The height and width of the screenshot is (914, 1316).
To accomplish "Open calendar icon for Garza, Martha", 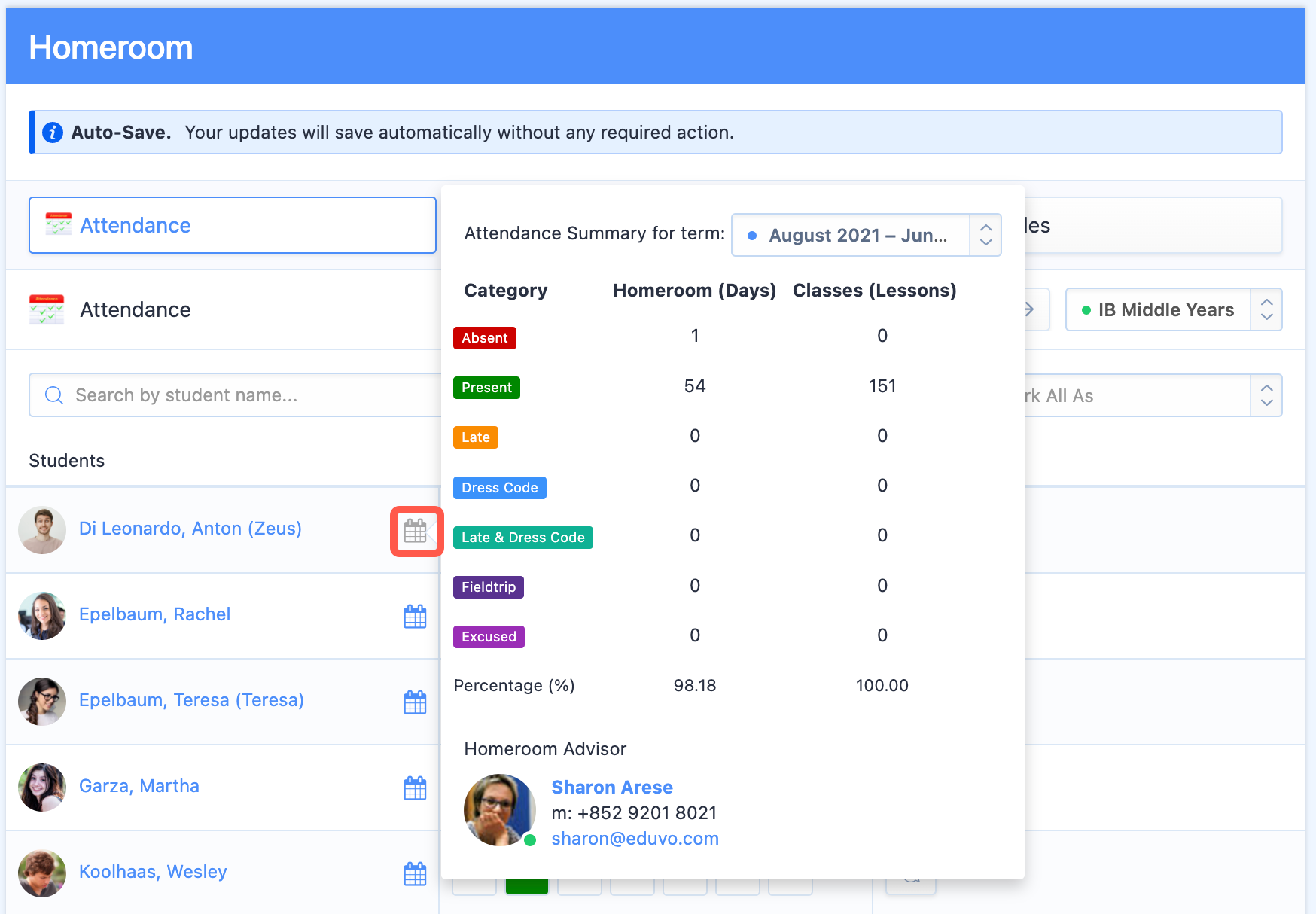I will click(x=415, y=788).
